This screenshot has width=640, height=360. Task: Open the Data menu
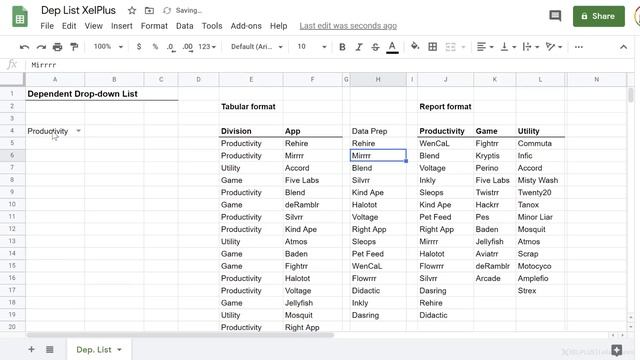tap(184, 26)
